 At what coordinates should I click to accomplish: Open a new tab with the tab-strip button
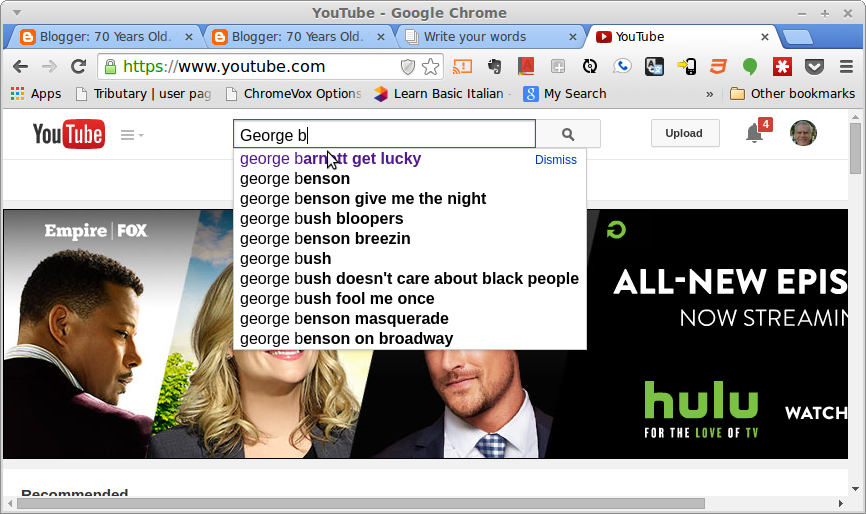click(798, 38)
